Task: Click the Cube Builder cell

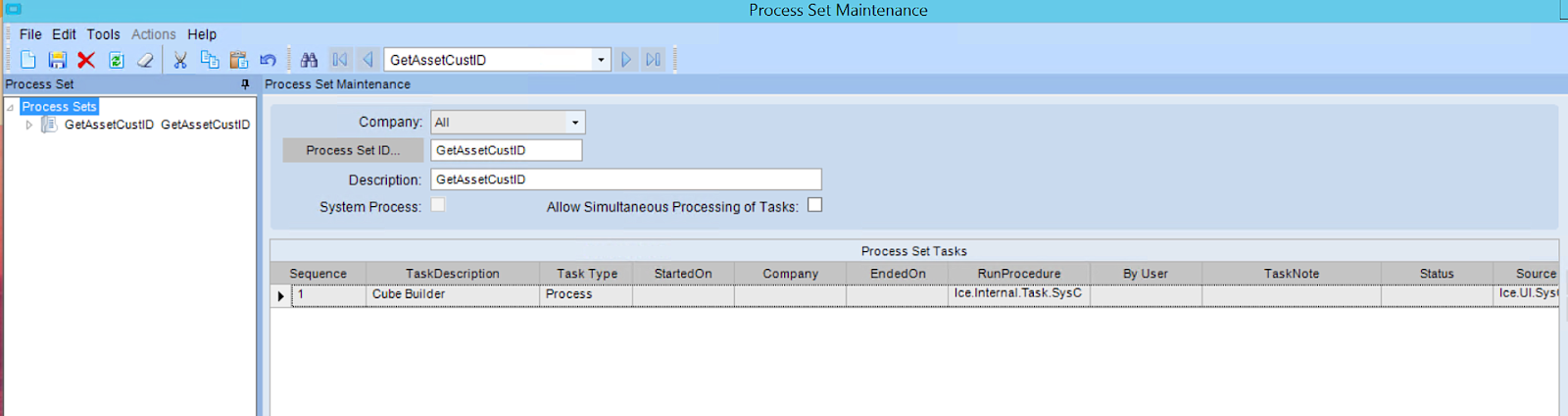Action: click(453, 294)
